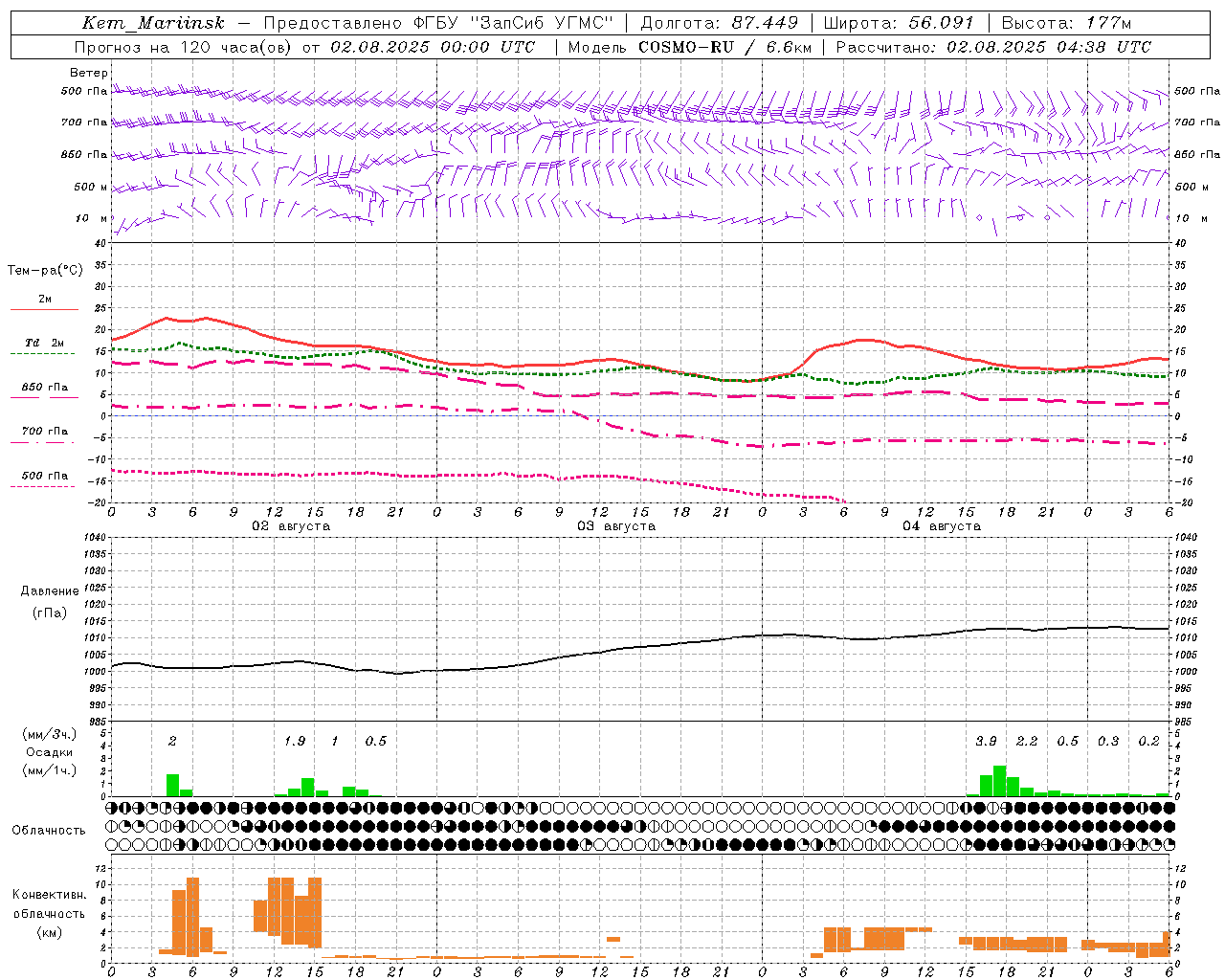1225x980 pixels.
Task: Click the '(км)' unit under convective cloud label
Action: click(x=50, y=931)
